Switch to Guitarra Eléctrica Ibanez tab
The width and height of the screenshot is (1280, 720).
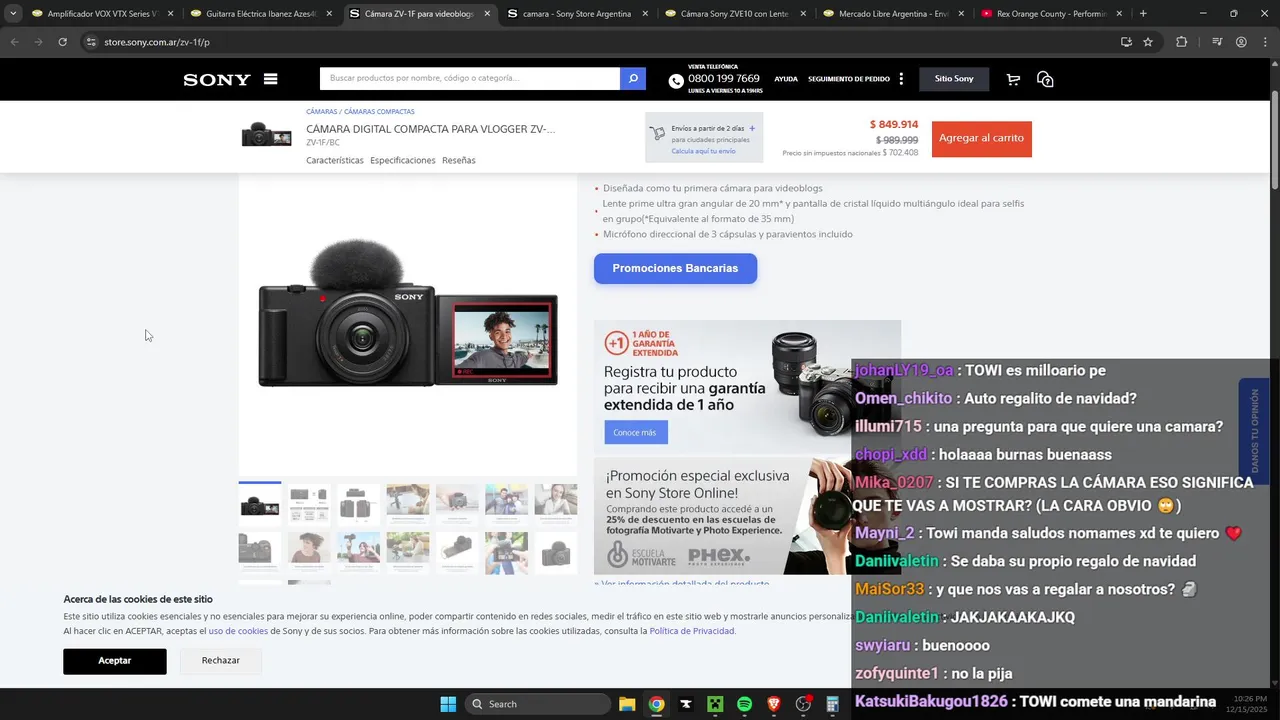pos(260,14)
